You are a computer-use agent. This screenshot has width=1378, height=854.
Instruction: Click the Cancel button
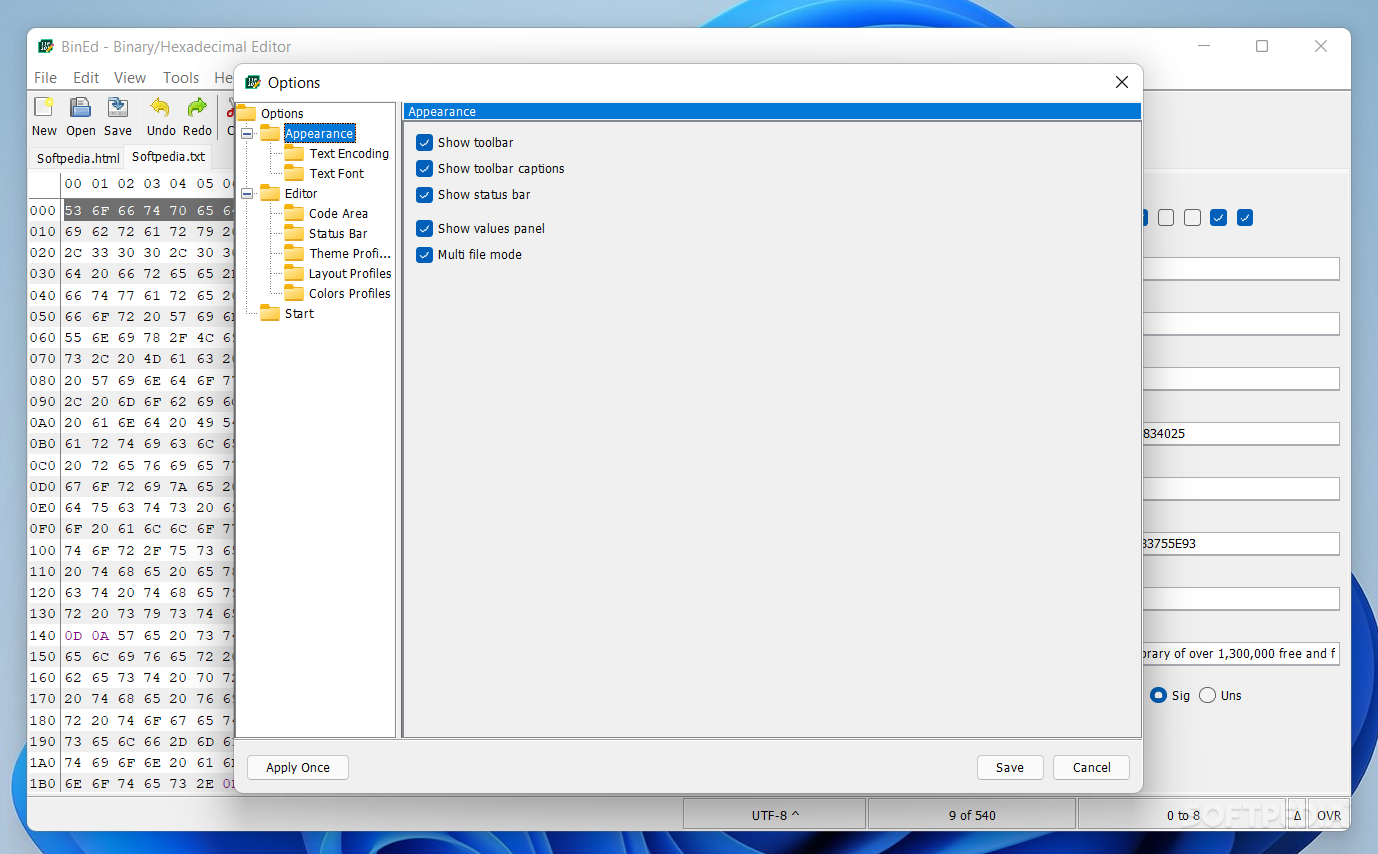point(1091,767)
